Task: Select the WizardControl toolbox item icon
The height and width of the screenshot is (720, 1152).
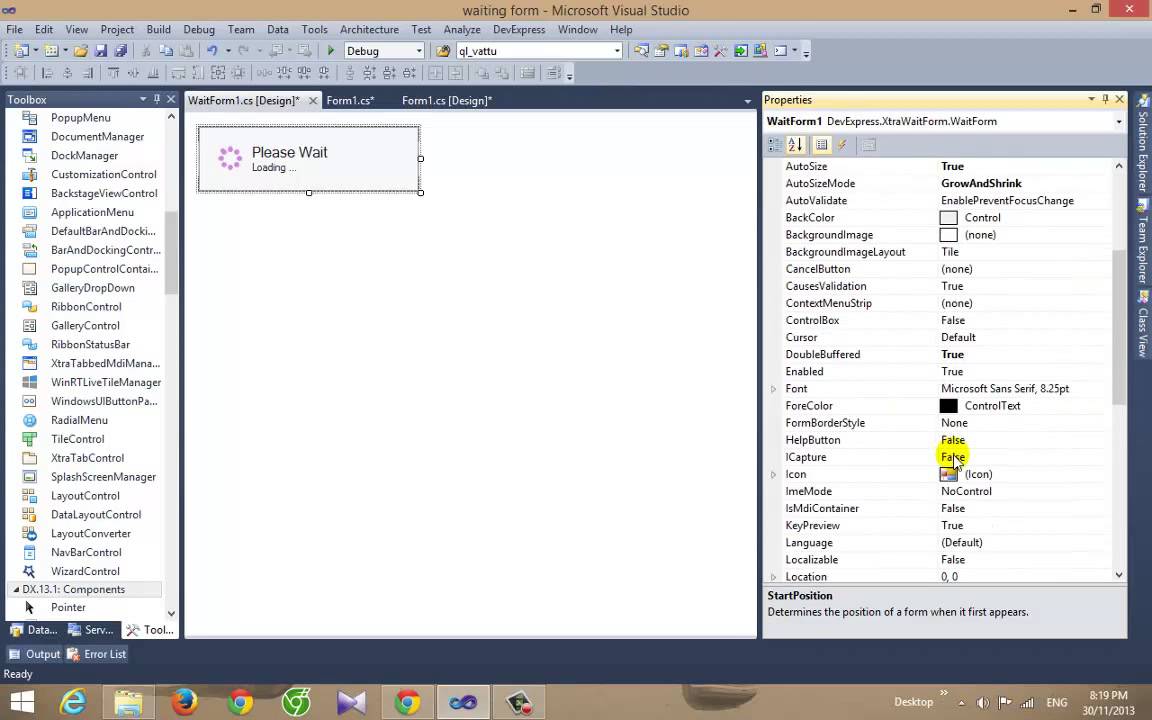Action: click(x=29, y=571)
